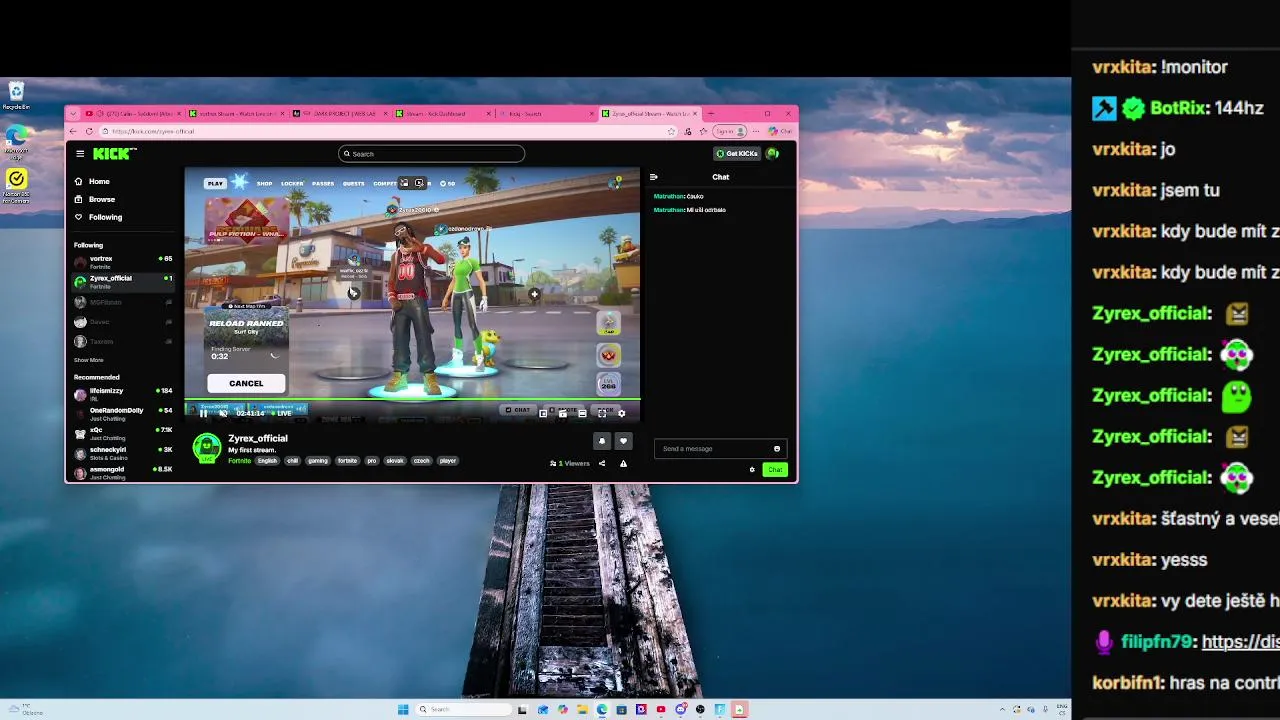Pause the stream video
1280x720 pixels.
click(x=203, y=413)
